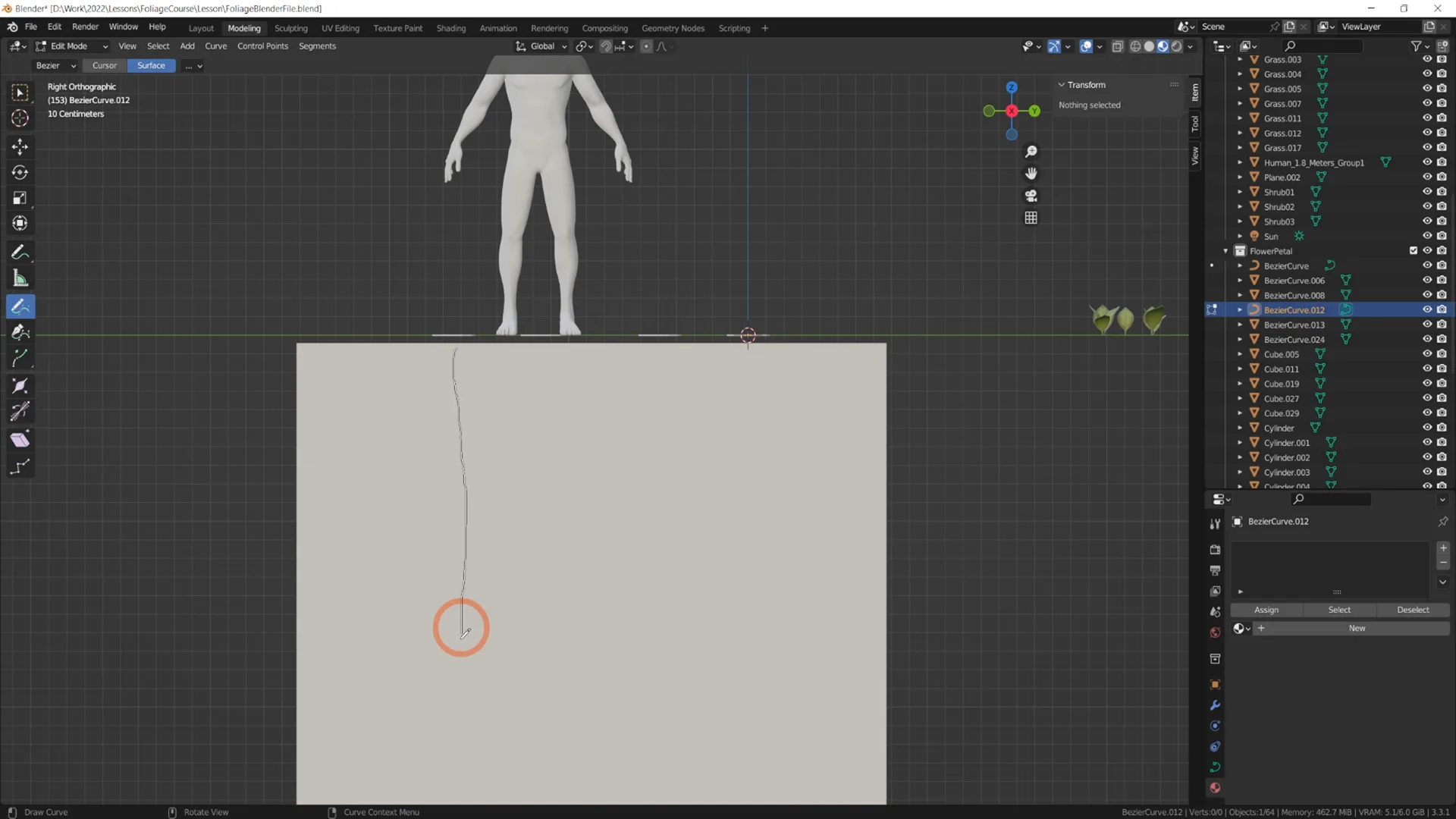The width and height of the screenshot is (1456, 819).
Task: Click the camera view icon in navigation gizmo
Action: [x=1031, y=196]
